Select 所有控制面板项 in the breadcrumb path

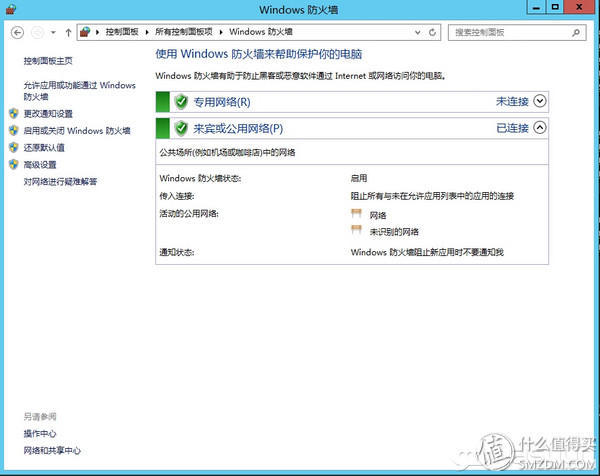click(x=188, y=32)
